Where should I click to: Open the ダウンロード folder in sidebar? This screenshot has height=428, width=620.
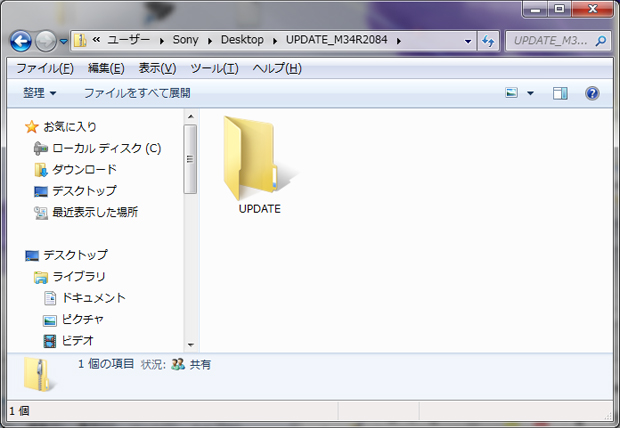coord(84,170)
